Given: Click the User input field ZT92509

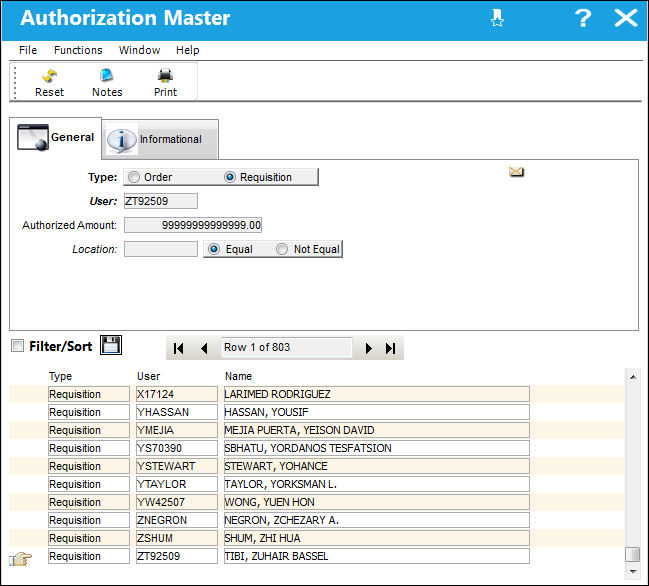Looking at the screenshot, I should [x=161, y=201].
